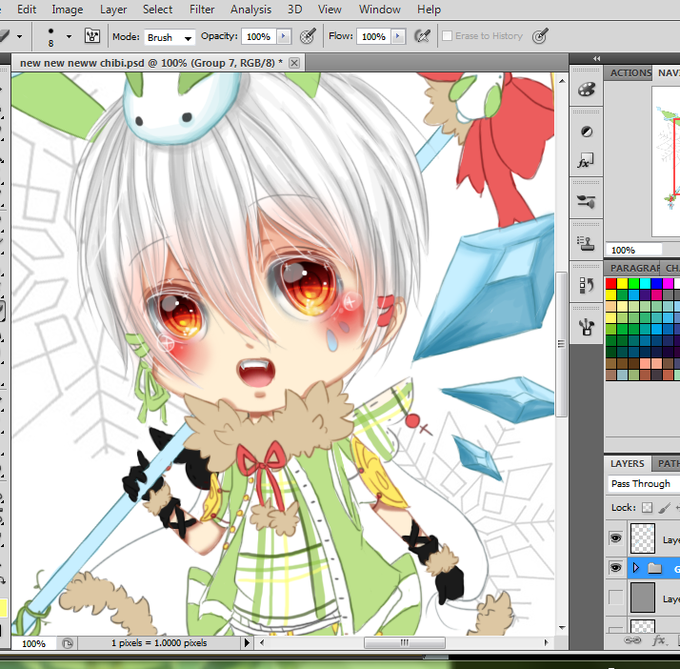Click the status bar zoom 100% field
The height and width of the screenshot is (669, 680).
(x=34, y=643)
